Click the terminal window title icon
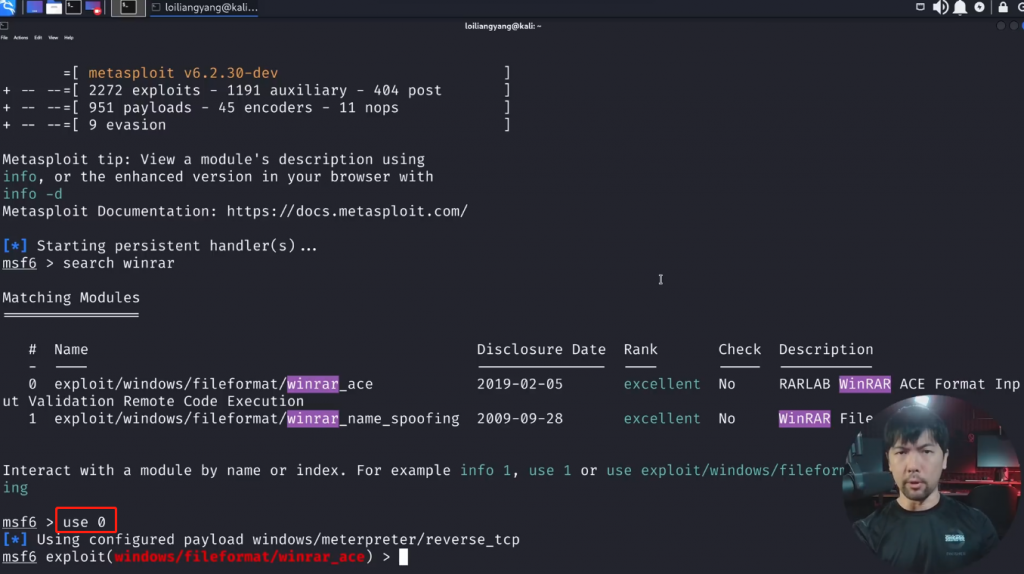 4,25
